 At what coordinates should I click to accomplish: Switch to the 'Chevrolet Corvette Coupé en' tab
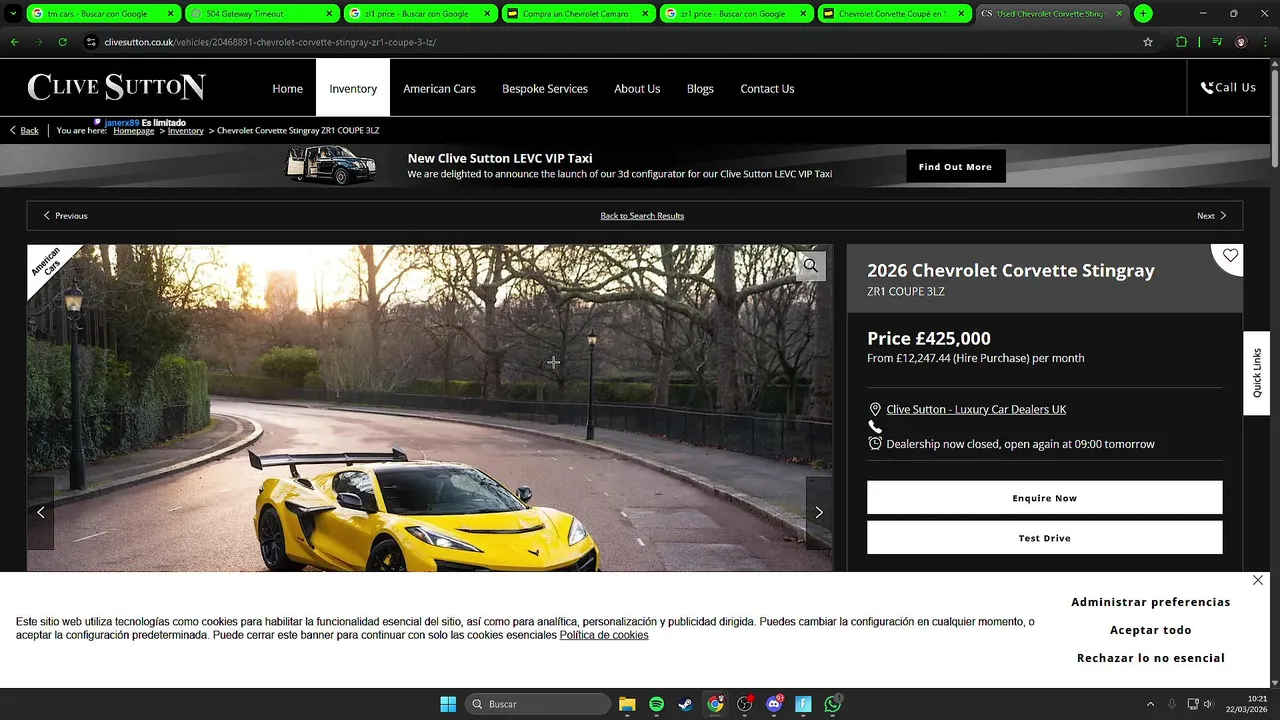(894, 14)
